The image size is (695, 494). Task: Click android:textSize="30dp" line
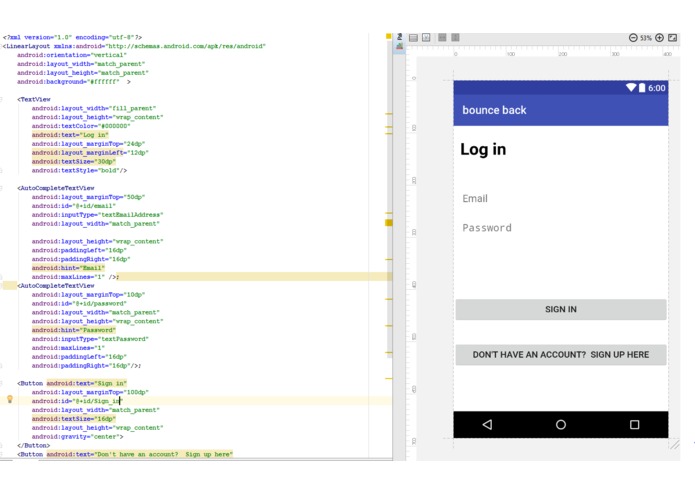(x=74, y=161)
